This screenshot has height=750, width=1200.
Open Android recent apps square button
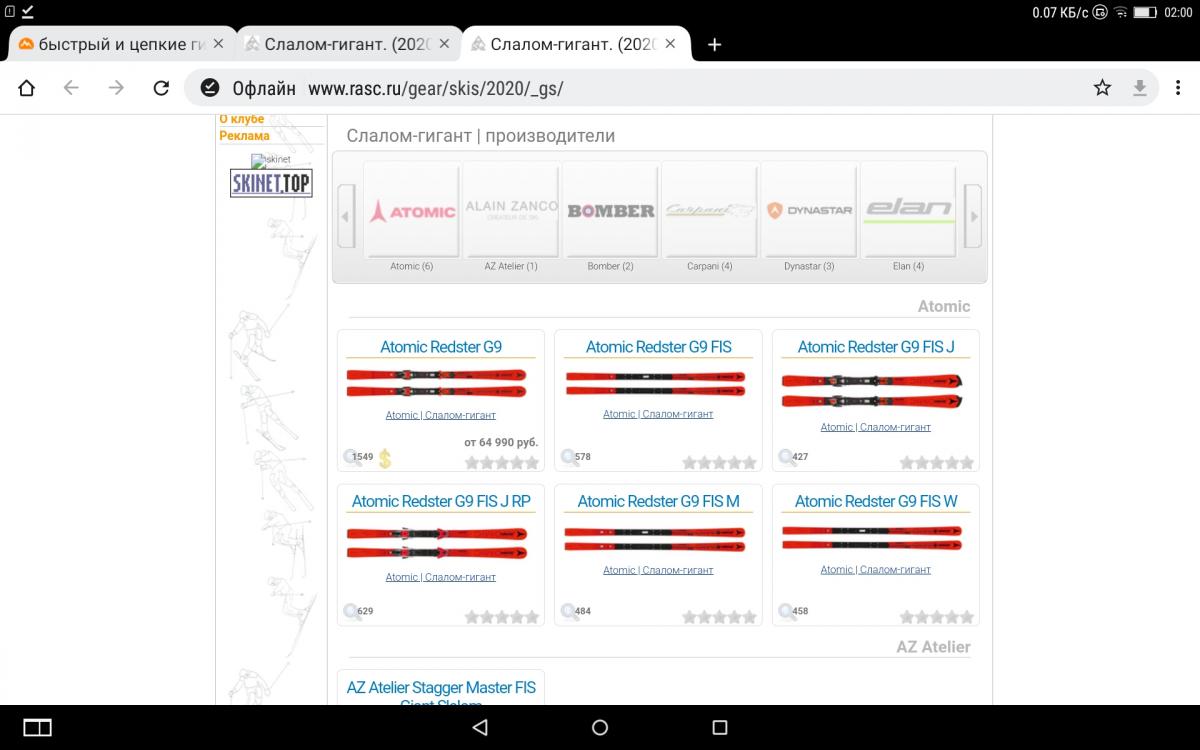click(720, 727)
